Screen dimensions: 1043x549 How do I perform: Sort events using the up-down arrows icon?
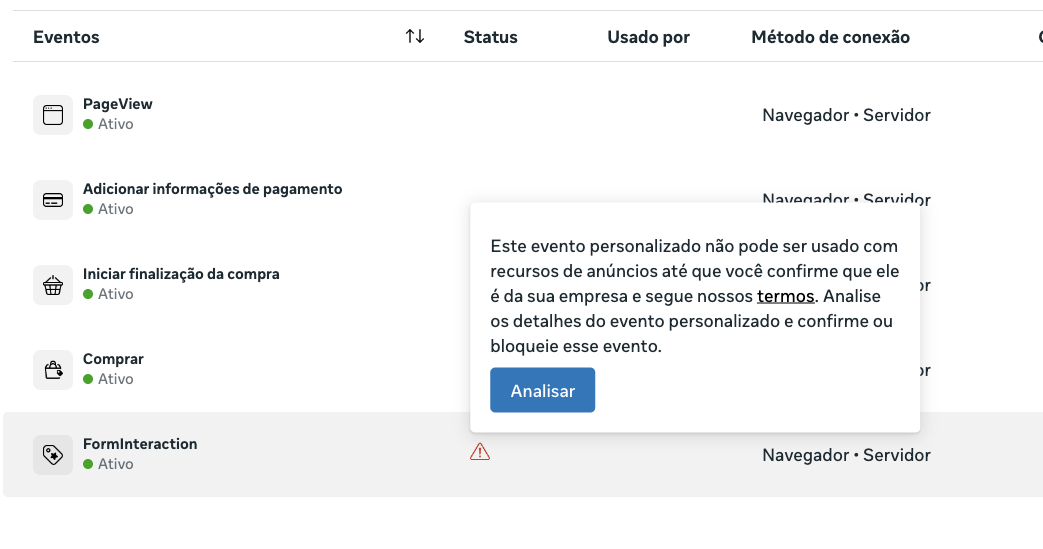click(x=415, y=37)
